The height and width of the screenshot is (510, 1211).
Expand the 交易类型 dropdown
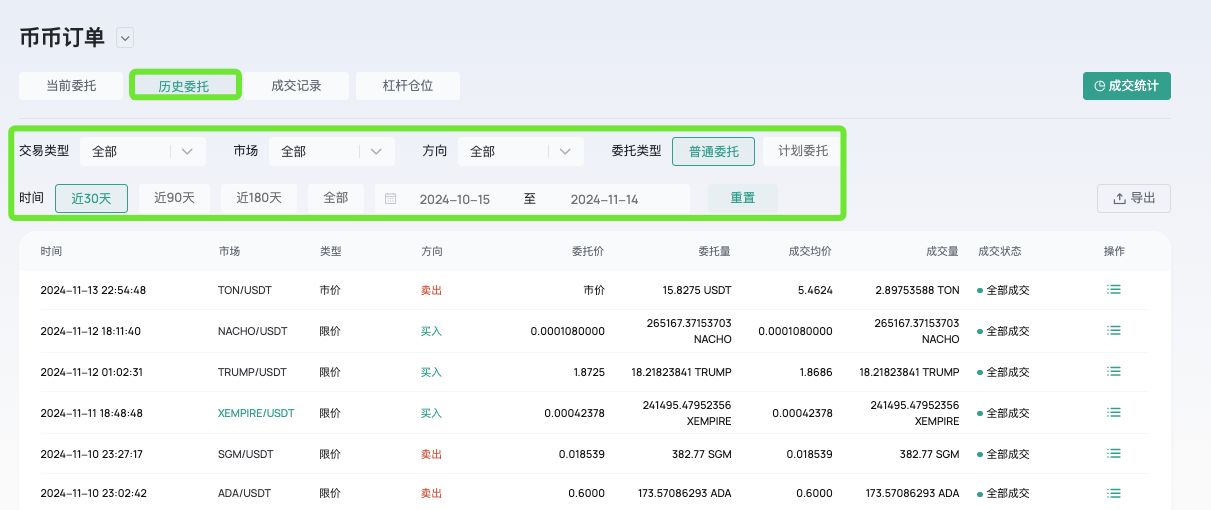point(142,151)
